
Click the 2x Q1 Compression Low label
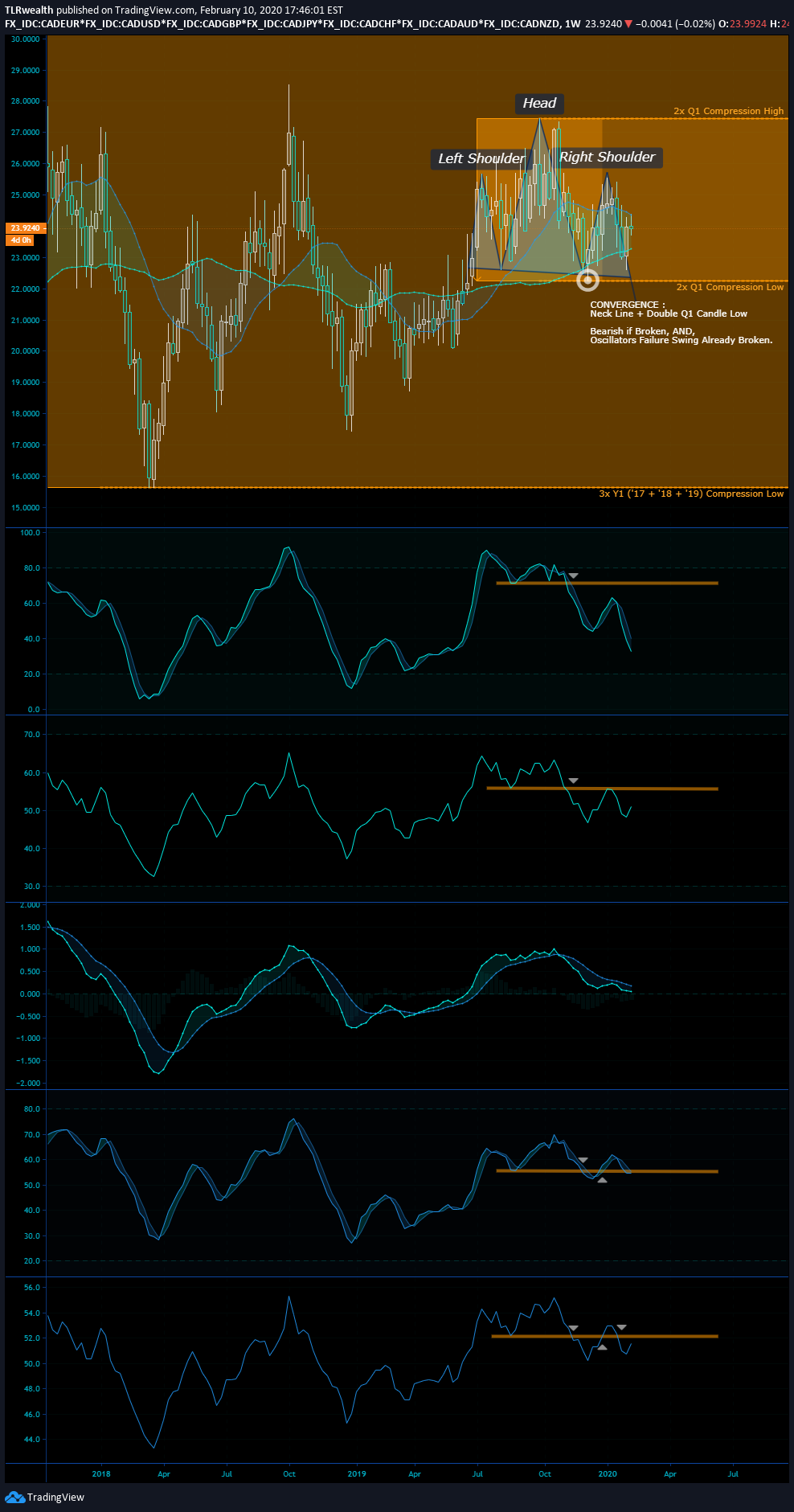730,287
